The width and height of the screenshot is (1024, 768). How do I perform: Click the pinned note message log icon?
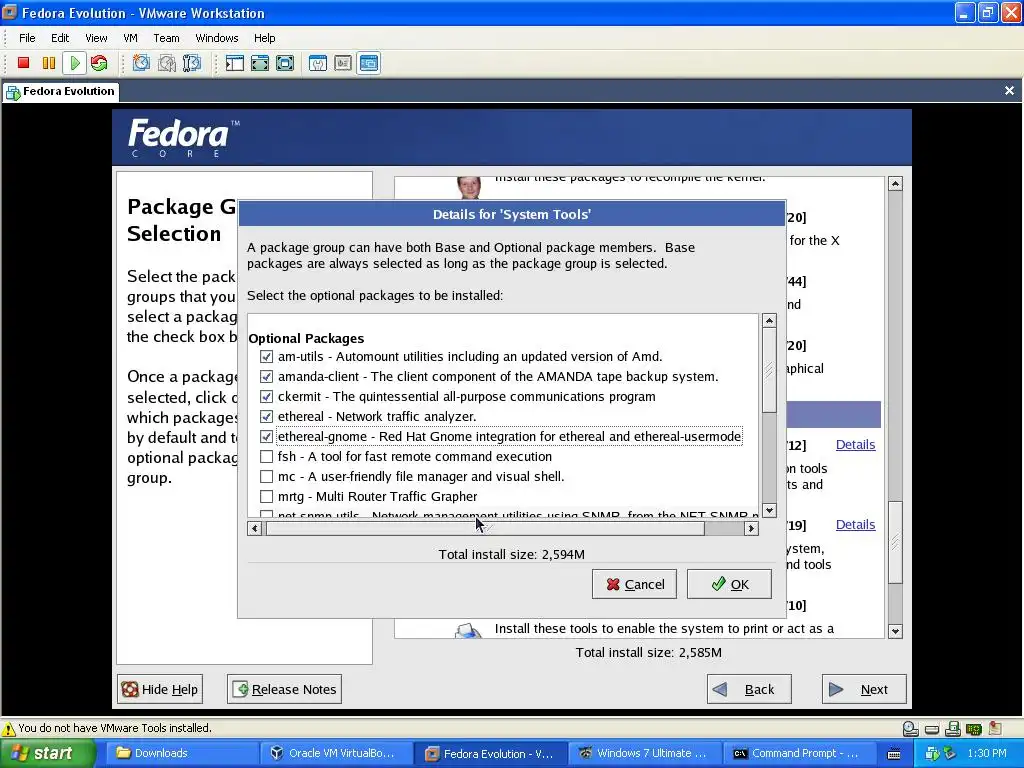pyautogui.click(x=995, y=728)
